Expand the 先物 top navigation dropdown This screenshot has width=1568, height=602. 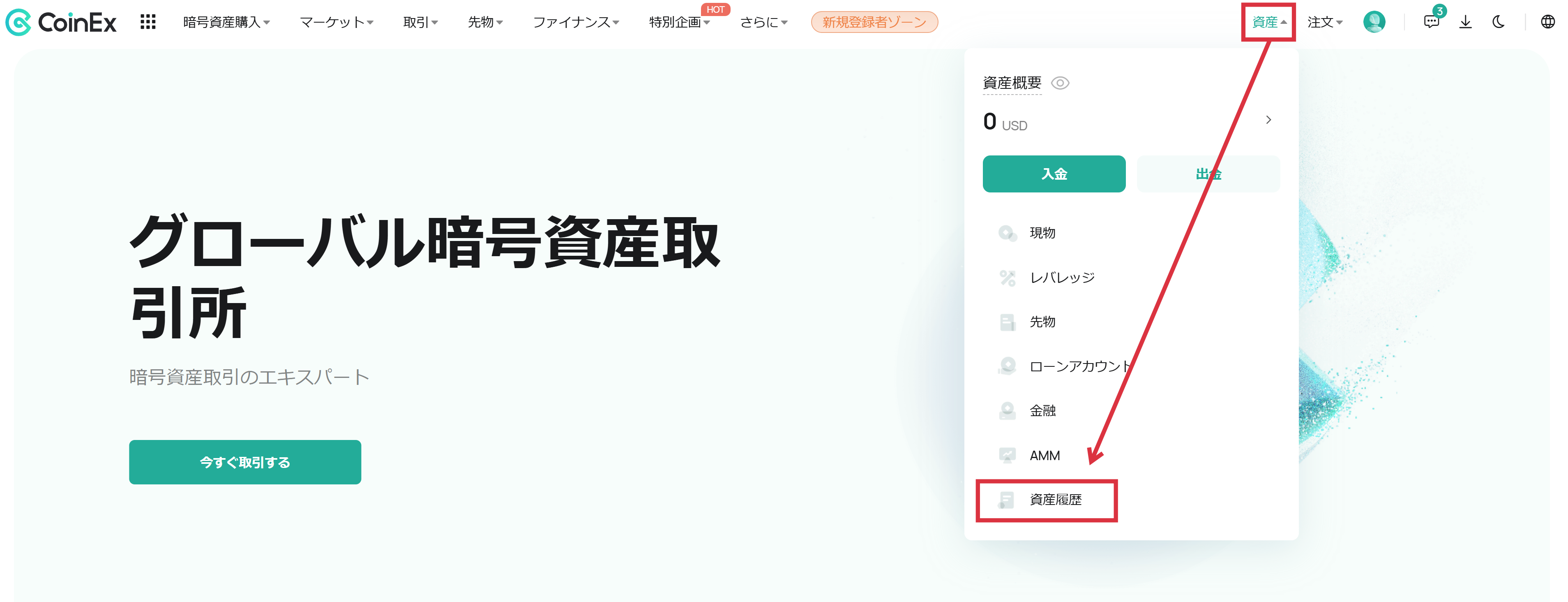coord(485,22)
